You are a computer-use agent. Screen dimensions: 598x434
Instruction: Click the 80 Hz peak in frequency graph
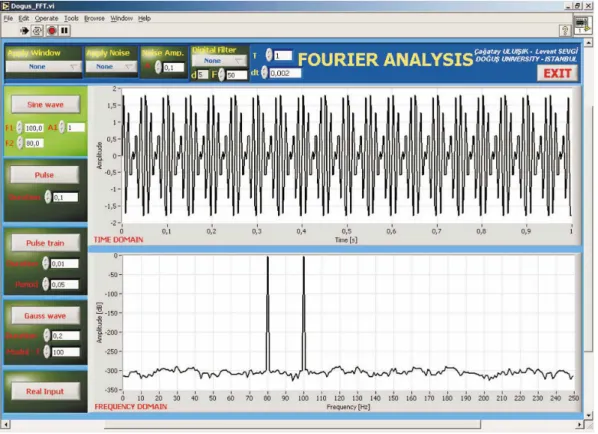(268, 313)
